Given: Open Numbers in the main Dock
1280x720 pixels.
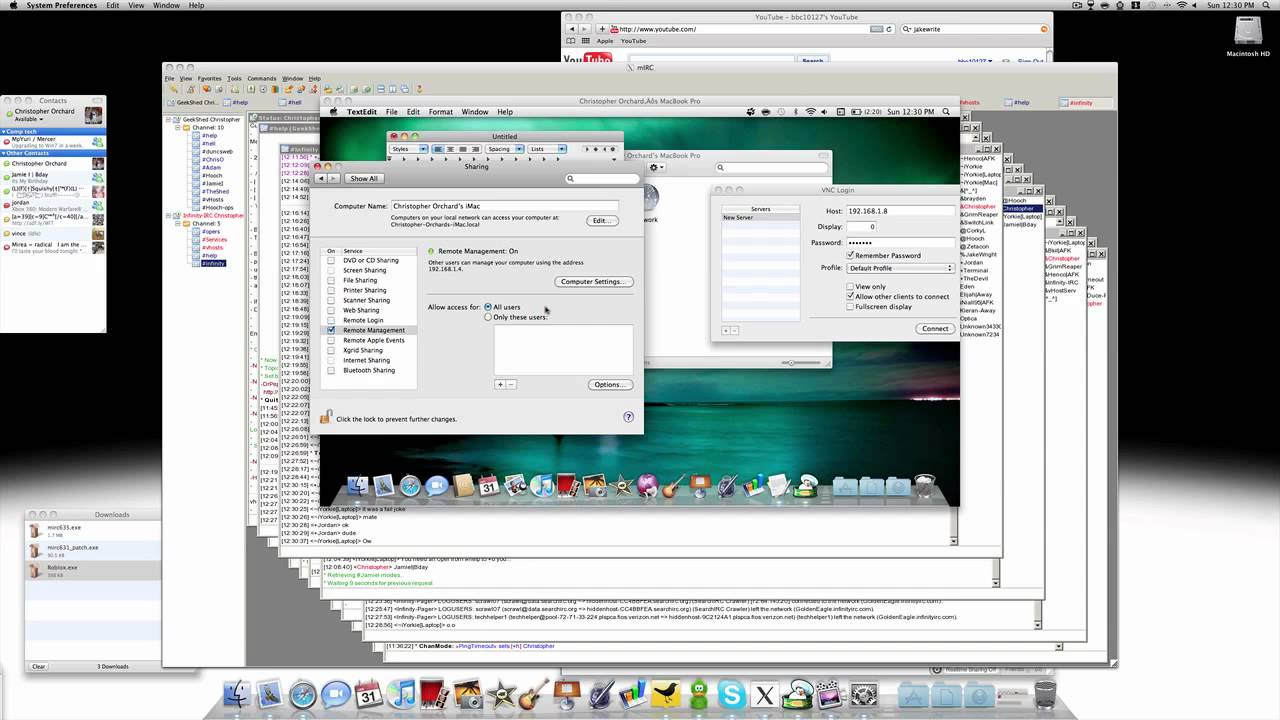Looking at the screenshot, I should [632, 696].
